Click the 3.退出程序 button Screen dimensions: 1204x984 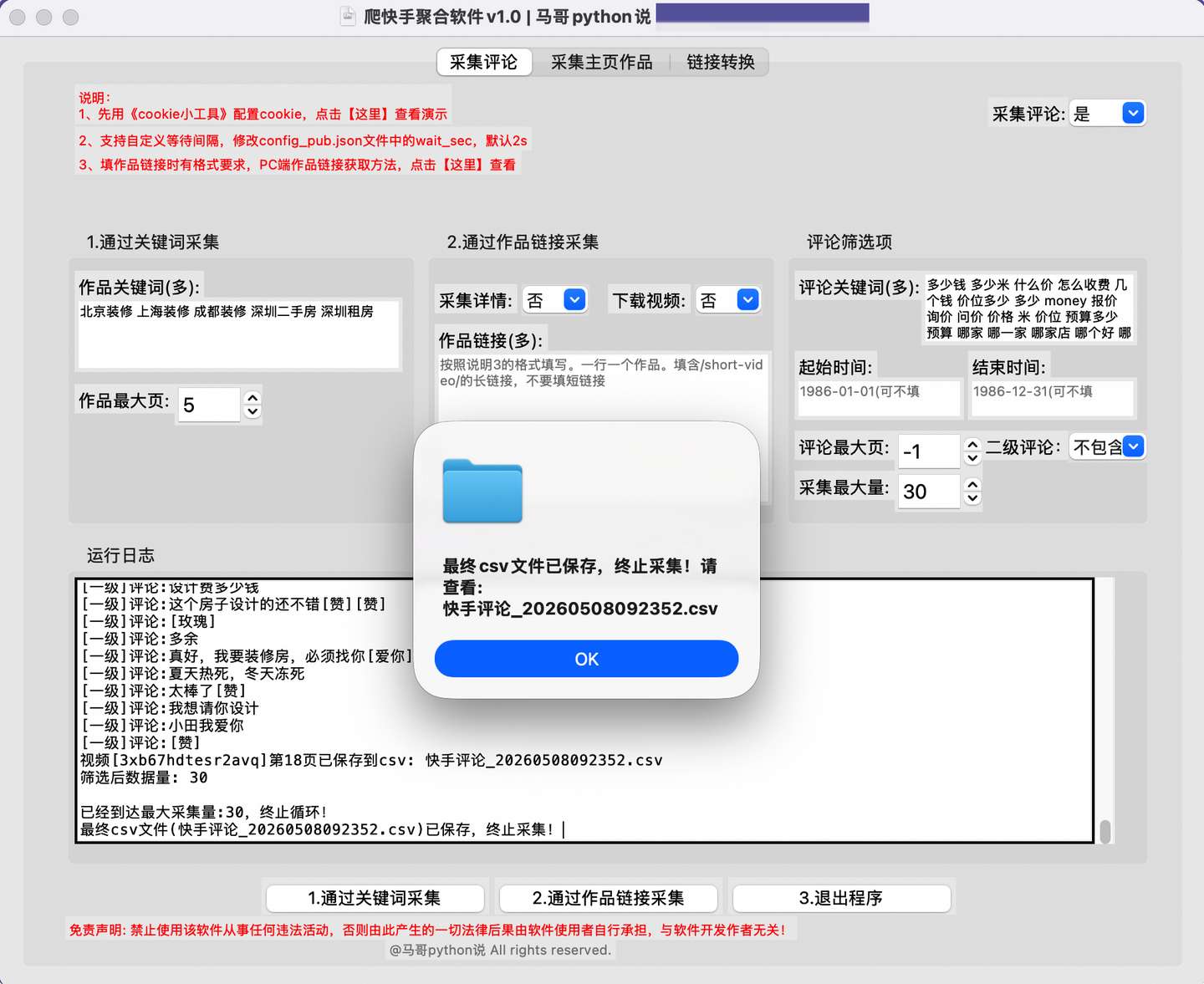click(841, 898)
